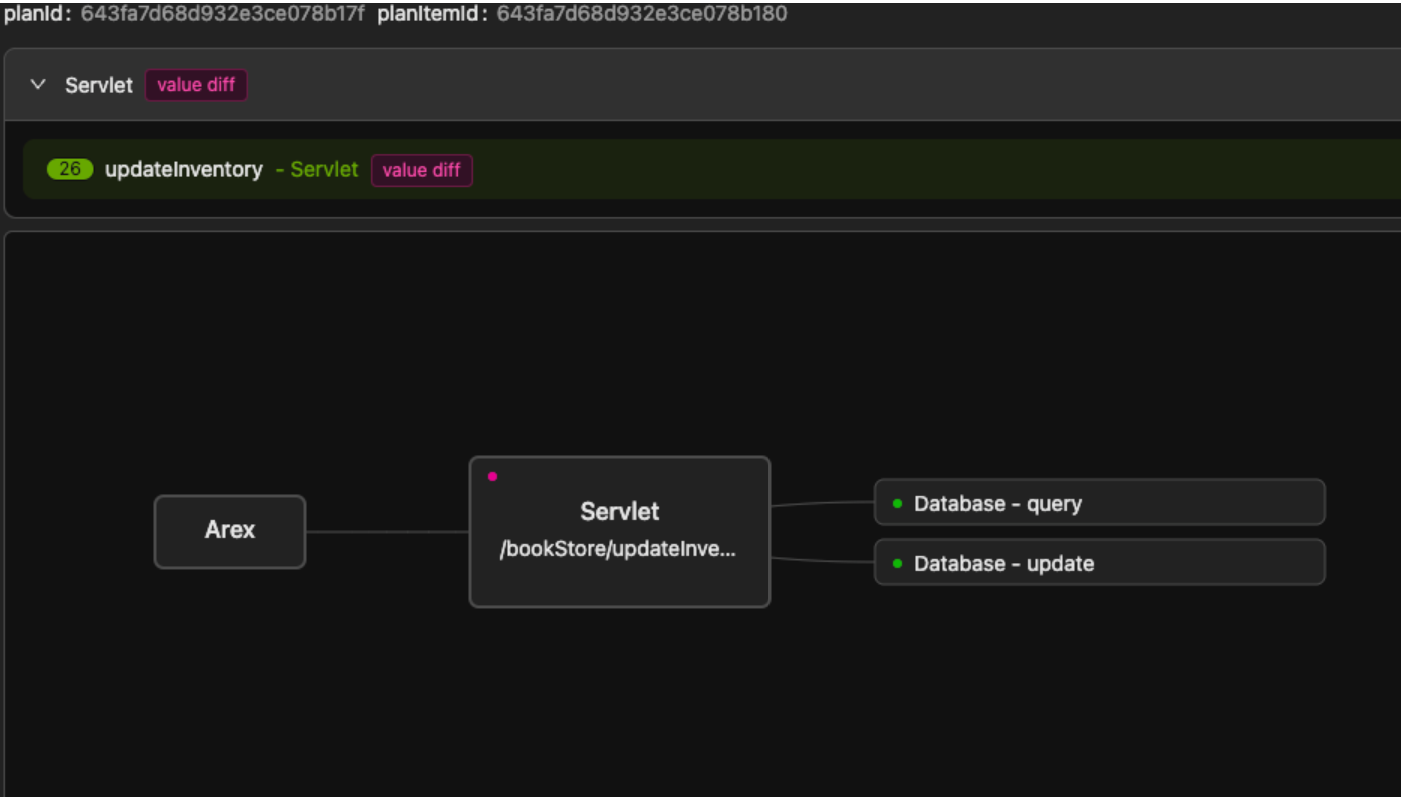
Task: Open the Servlet /bookStore/updateInve... node
Action: pos(620,531)
